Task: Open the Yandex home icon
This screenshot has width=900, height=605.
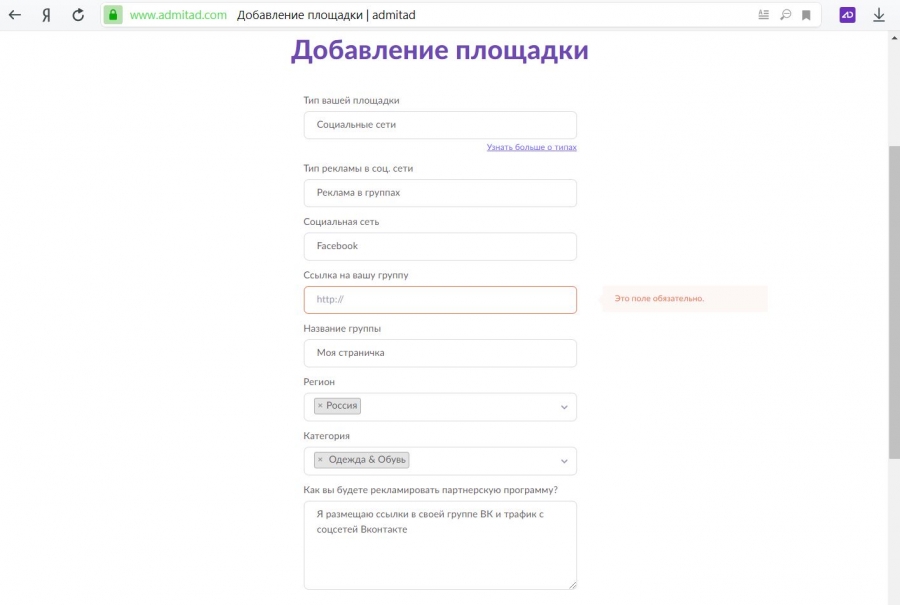Action: [46, 15]
